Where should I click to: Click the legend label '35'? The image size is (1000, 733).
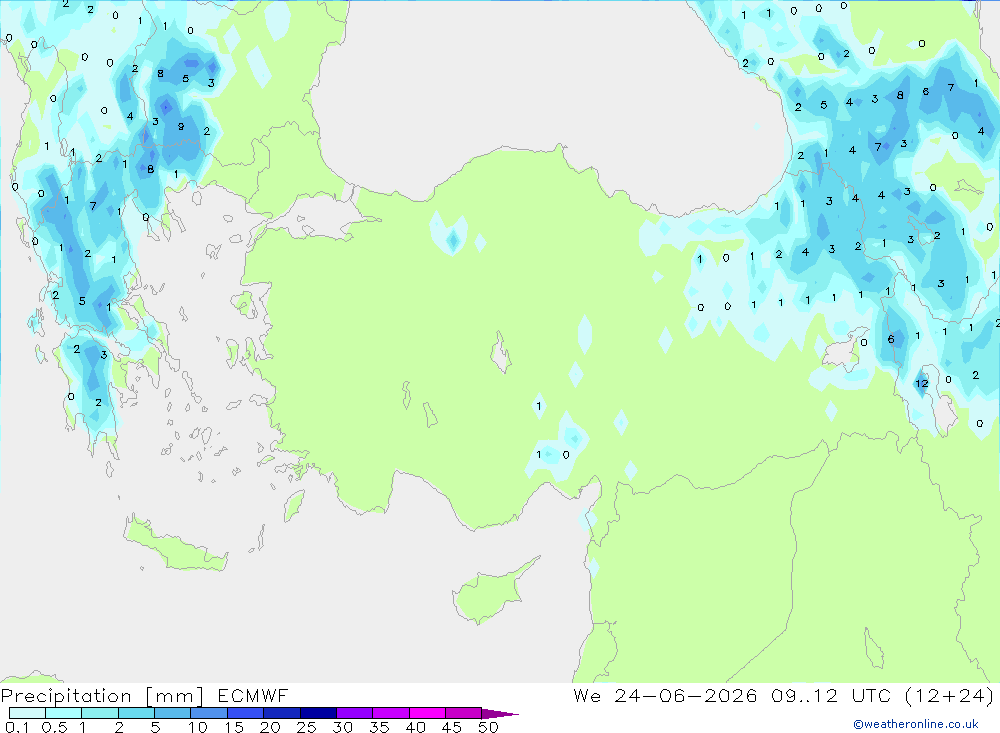(379, 727)
